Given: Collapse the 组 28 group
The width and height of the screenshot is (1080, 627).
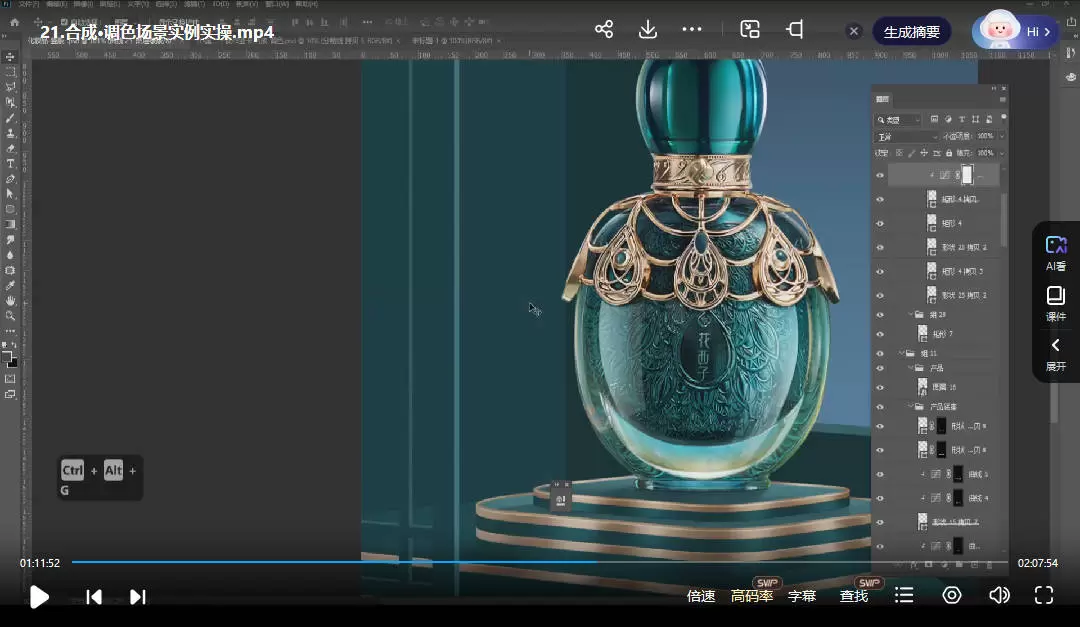Looking at the screenshot, I should (x=910, y=314).
